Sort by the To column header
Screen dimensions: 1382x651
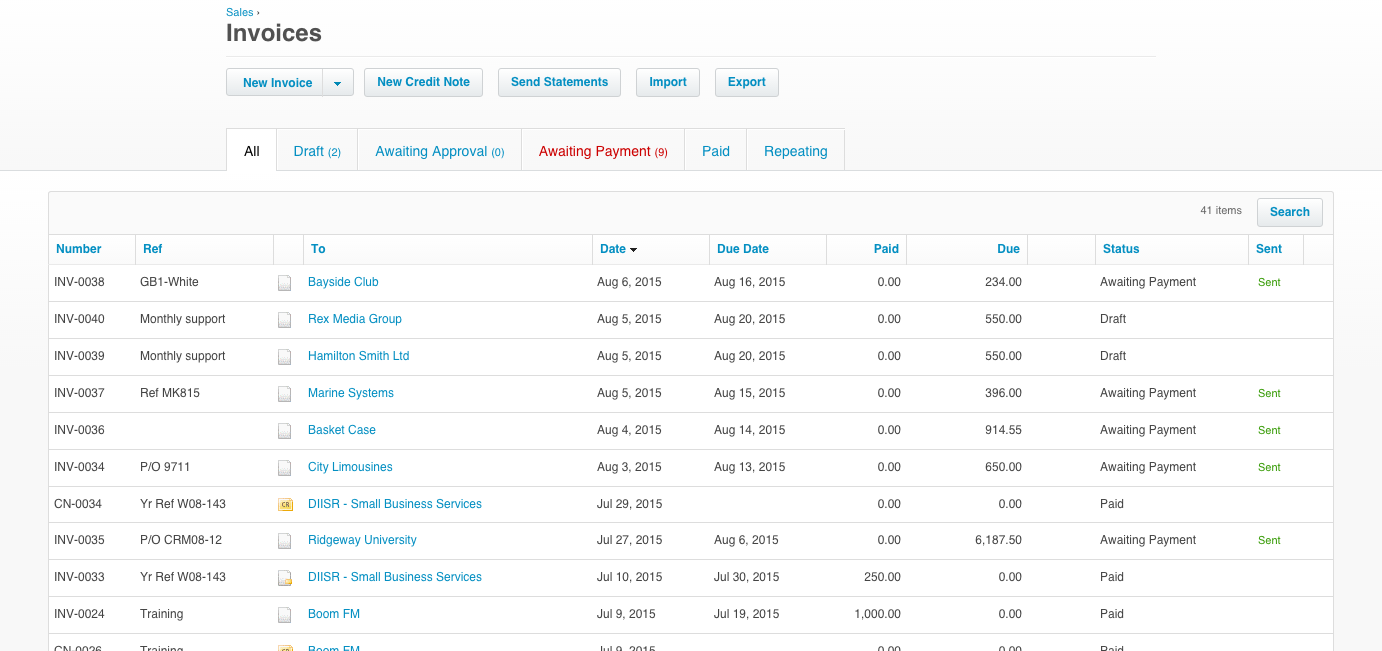tap(318, 249)
